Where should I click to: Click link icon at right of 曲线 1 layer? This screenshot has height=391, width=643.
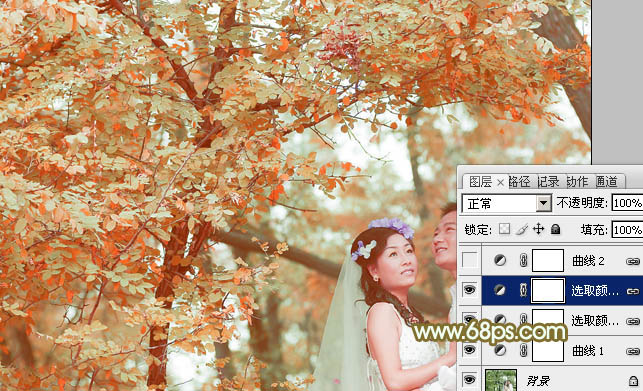tap(633, 351)
